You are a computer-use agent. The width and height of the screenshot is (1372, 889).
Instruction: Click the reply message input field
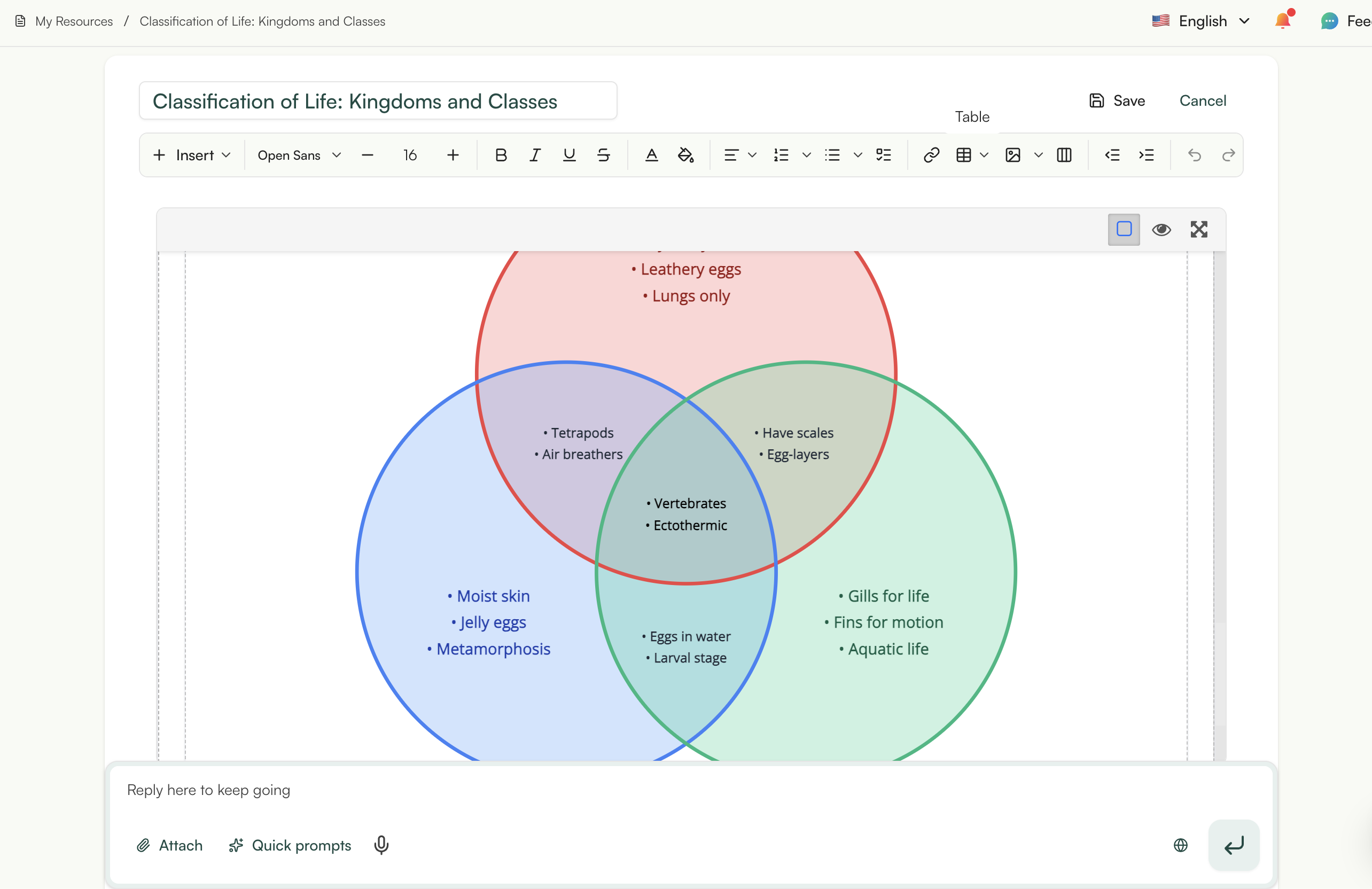(x=691, y=790)
